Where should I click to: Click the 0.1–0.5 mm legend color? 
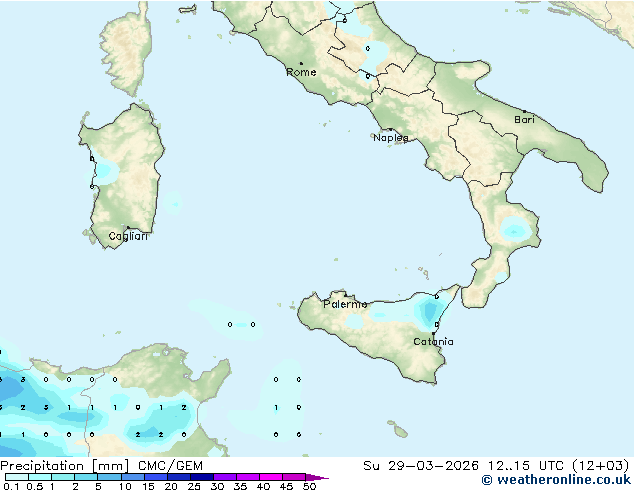[x=17, y=477]
